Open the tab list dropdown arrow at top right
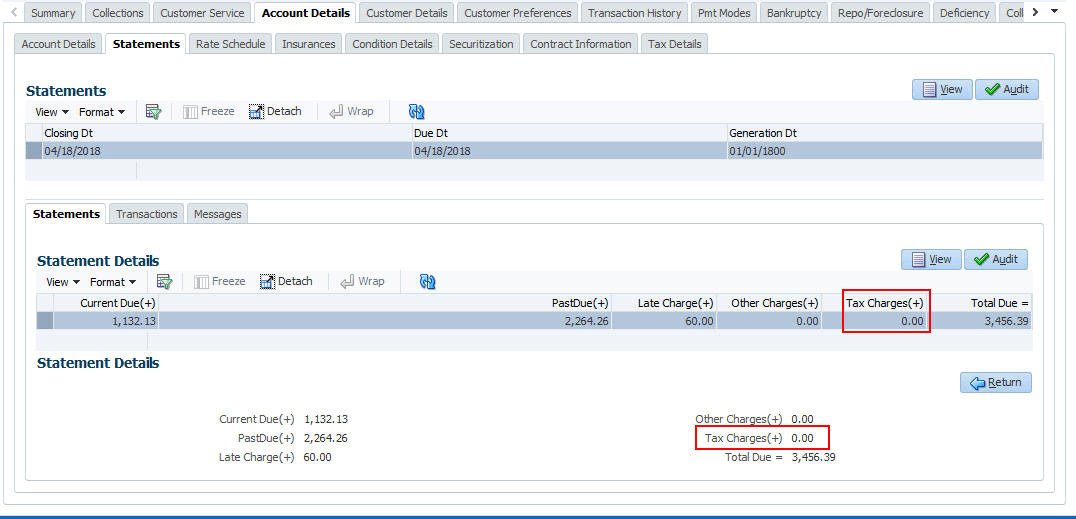 (x=1055, y=11)
